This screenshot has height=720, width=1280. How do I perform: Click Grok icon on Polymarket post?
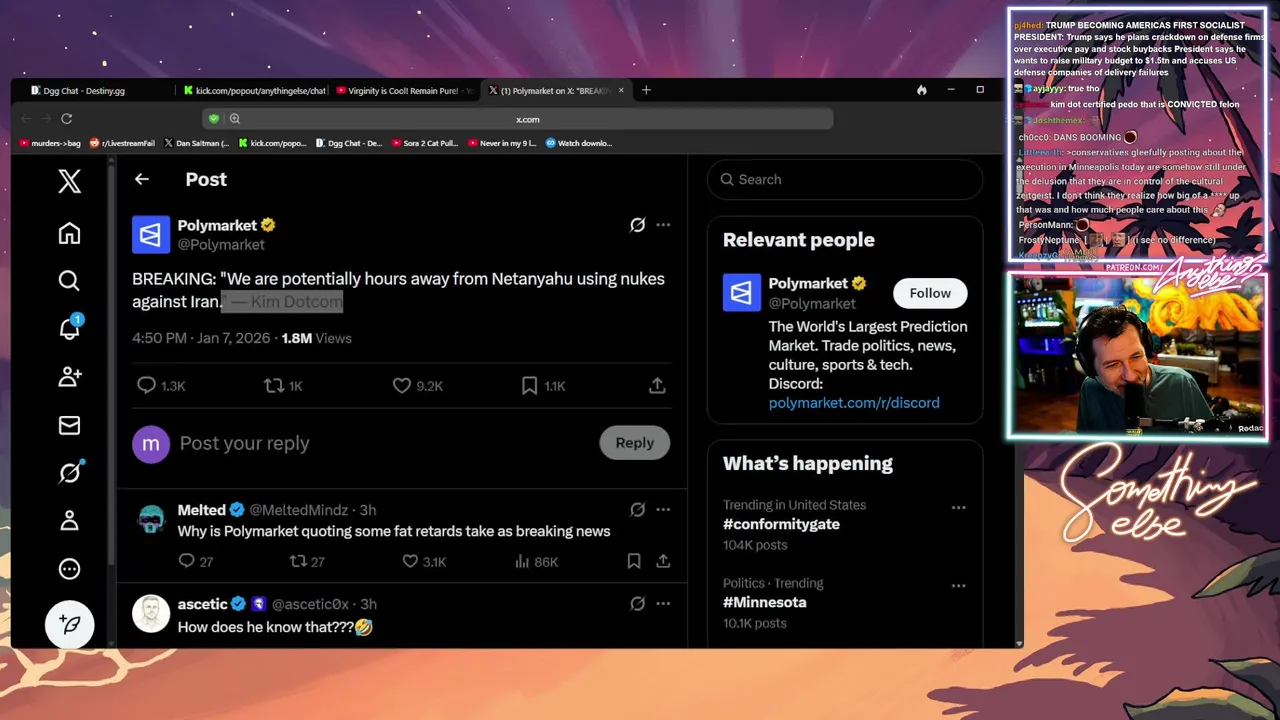[637, 225]
